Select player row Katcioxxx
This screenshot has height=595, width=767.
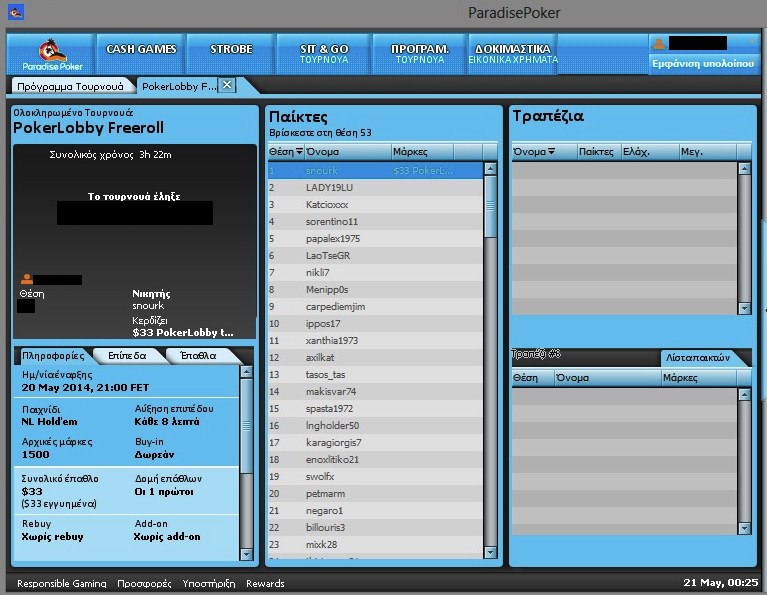tap(375, 205)
